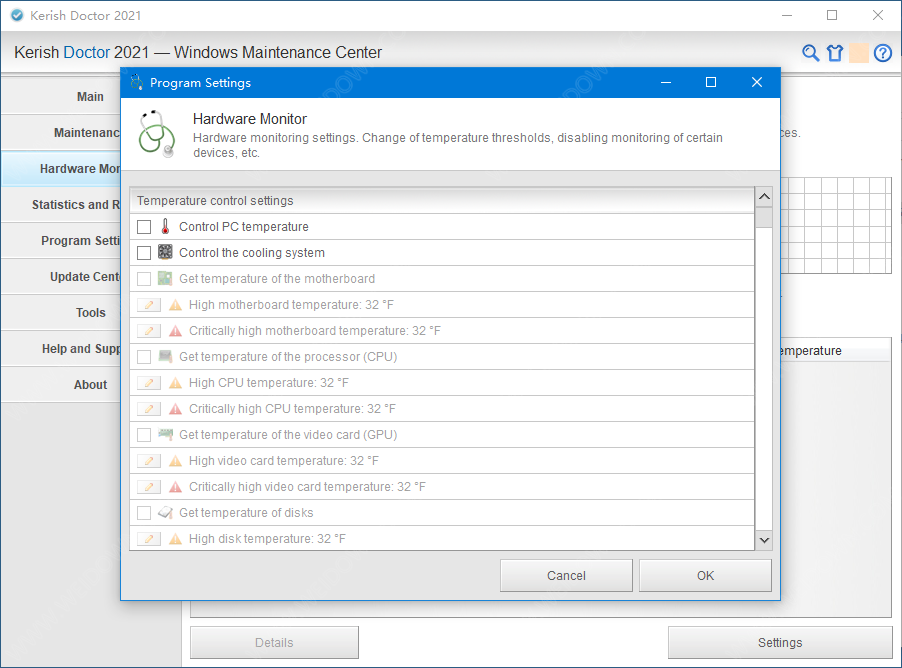Click Critically high video card temperature text
Viewport: 902px width, 668px height.
pyautogui.click(x=307, y=487)
